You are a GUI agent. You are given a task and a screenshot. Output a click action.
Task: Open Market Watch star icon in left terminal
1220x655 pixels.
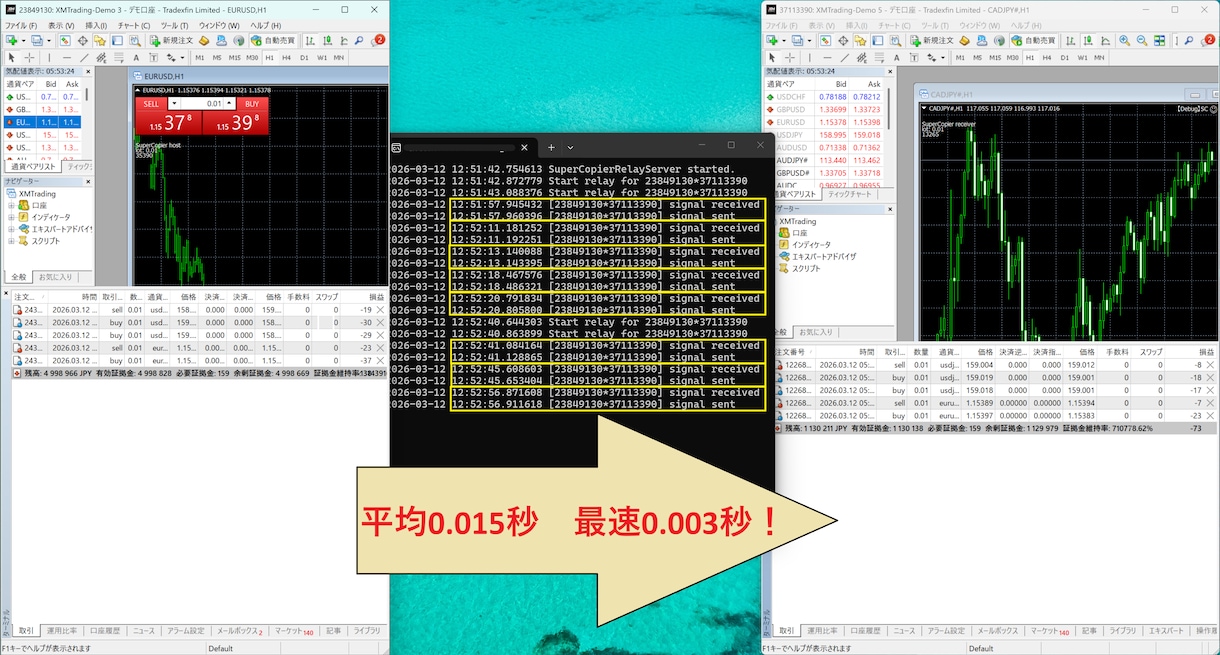100,41
